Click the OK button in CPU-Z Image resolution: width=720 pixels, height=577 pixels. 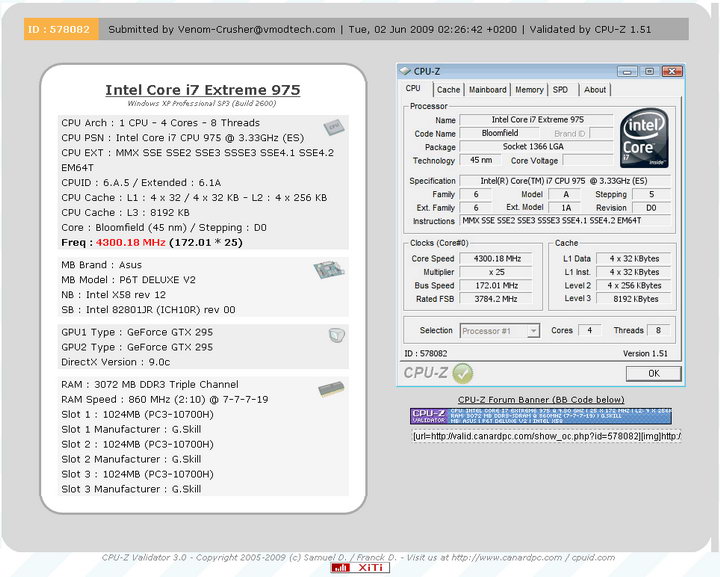click(653, 374)
